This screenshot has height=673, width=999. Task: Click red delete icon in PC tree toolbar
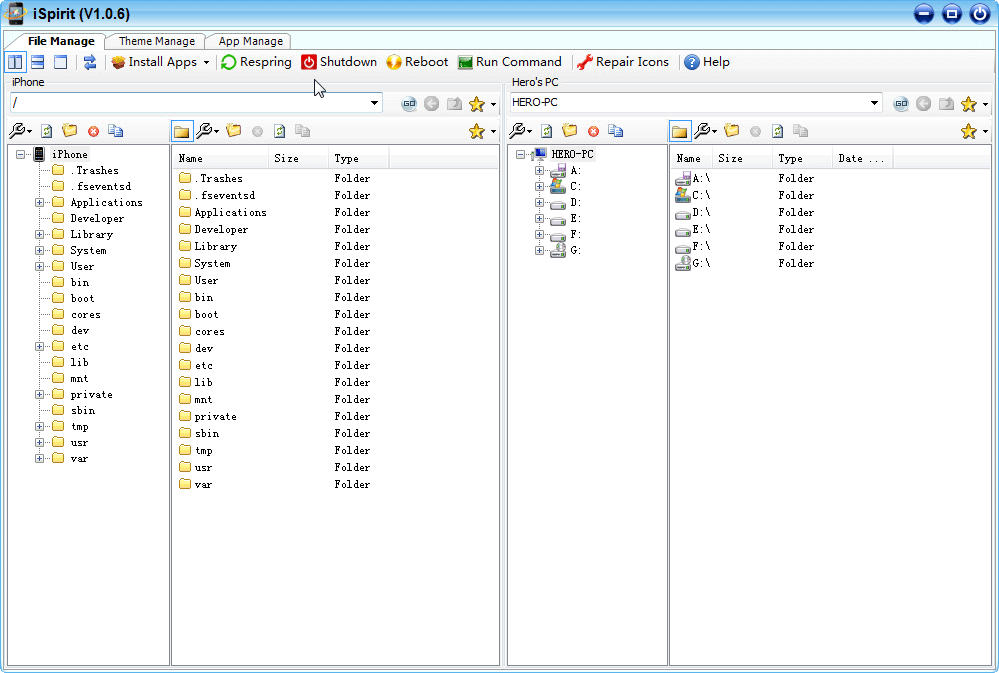point(594,131)
